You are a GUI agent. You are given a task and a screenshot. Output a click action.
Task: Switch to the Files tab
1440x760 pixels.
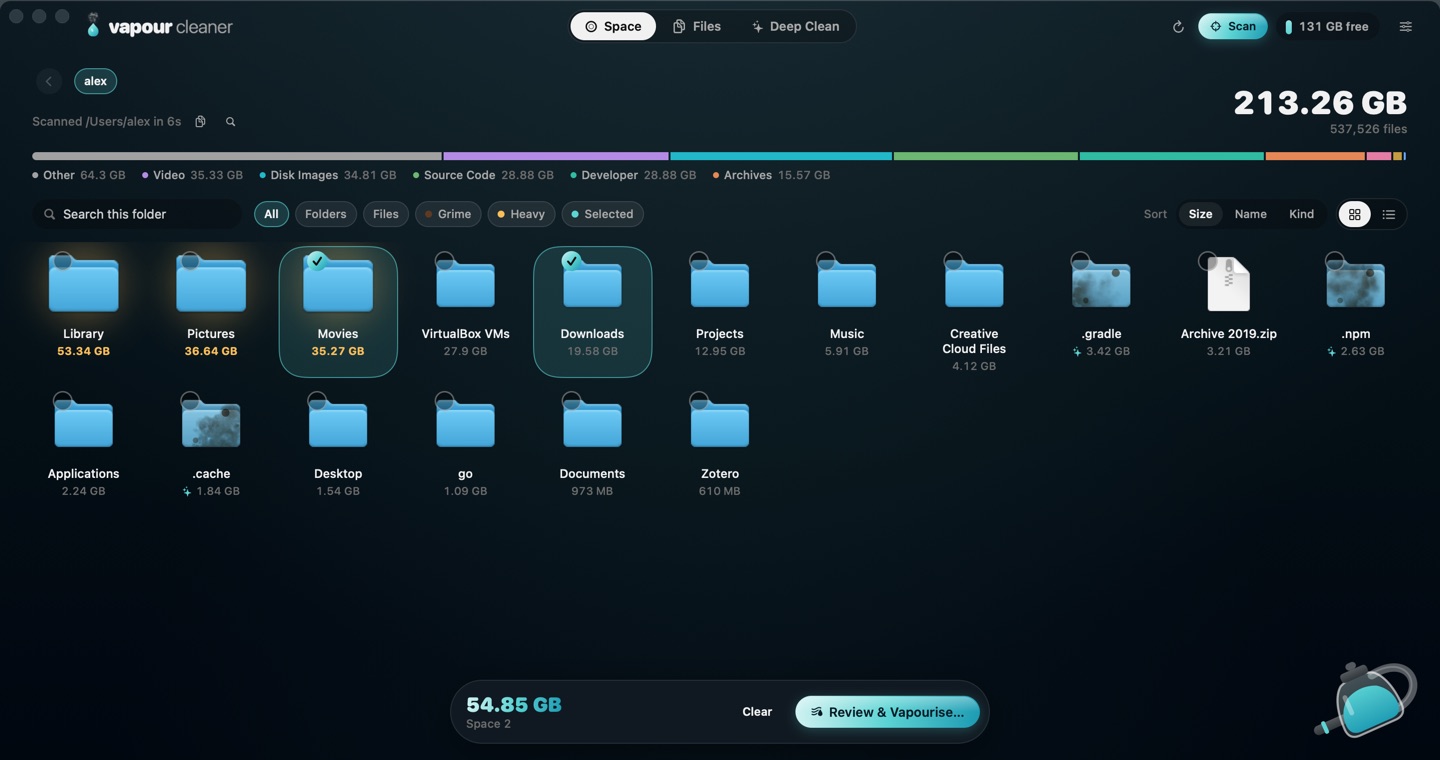click(696, 26)
